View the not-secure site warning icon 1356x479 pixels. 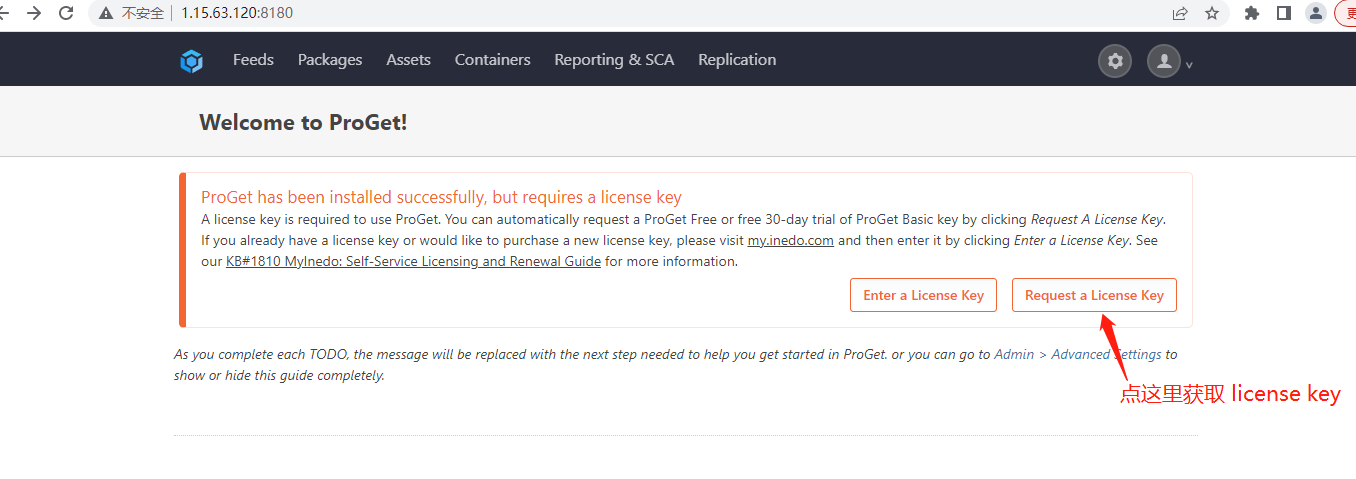pyautogui.click(x=106, y=13)
